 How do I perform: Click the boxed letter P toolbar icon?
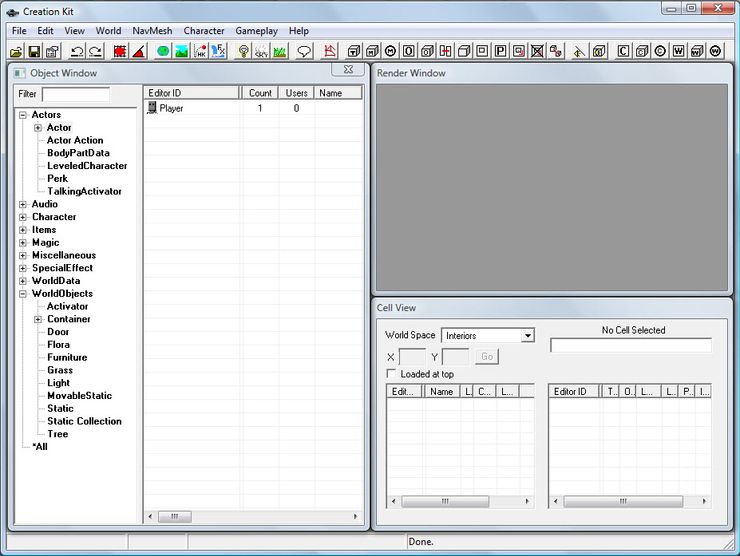500,51
